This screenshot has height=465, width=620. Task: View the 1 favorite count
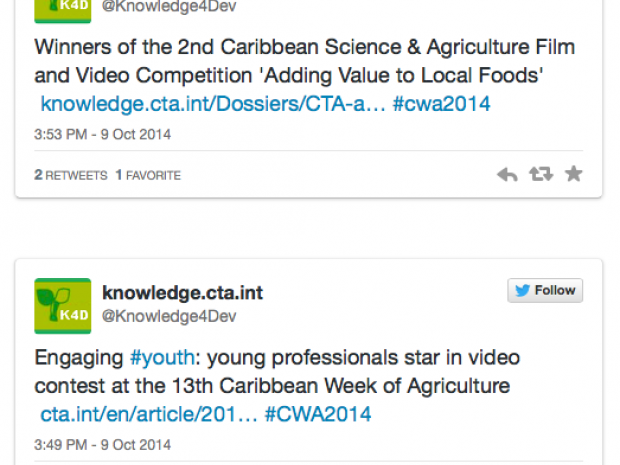(148, 175)
